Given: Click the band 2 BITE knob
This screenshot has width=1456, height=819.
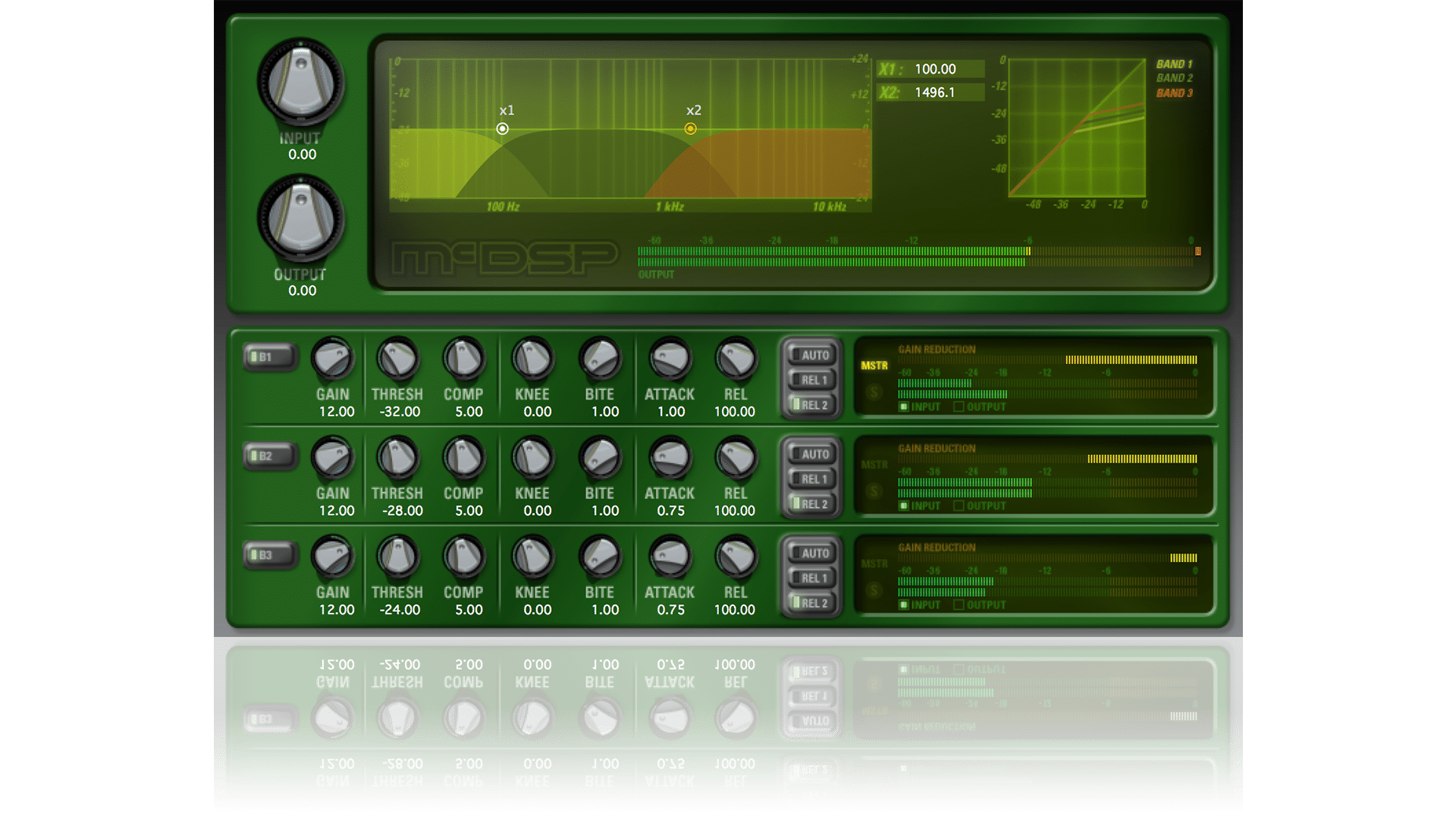Looking at the screenshot, I should [600, 458].
